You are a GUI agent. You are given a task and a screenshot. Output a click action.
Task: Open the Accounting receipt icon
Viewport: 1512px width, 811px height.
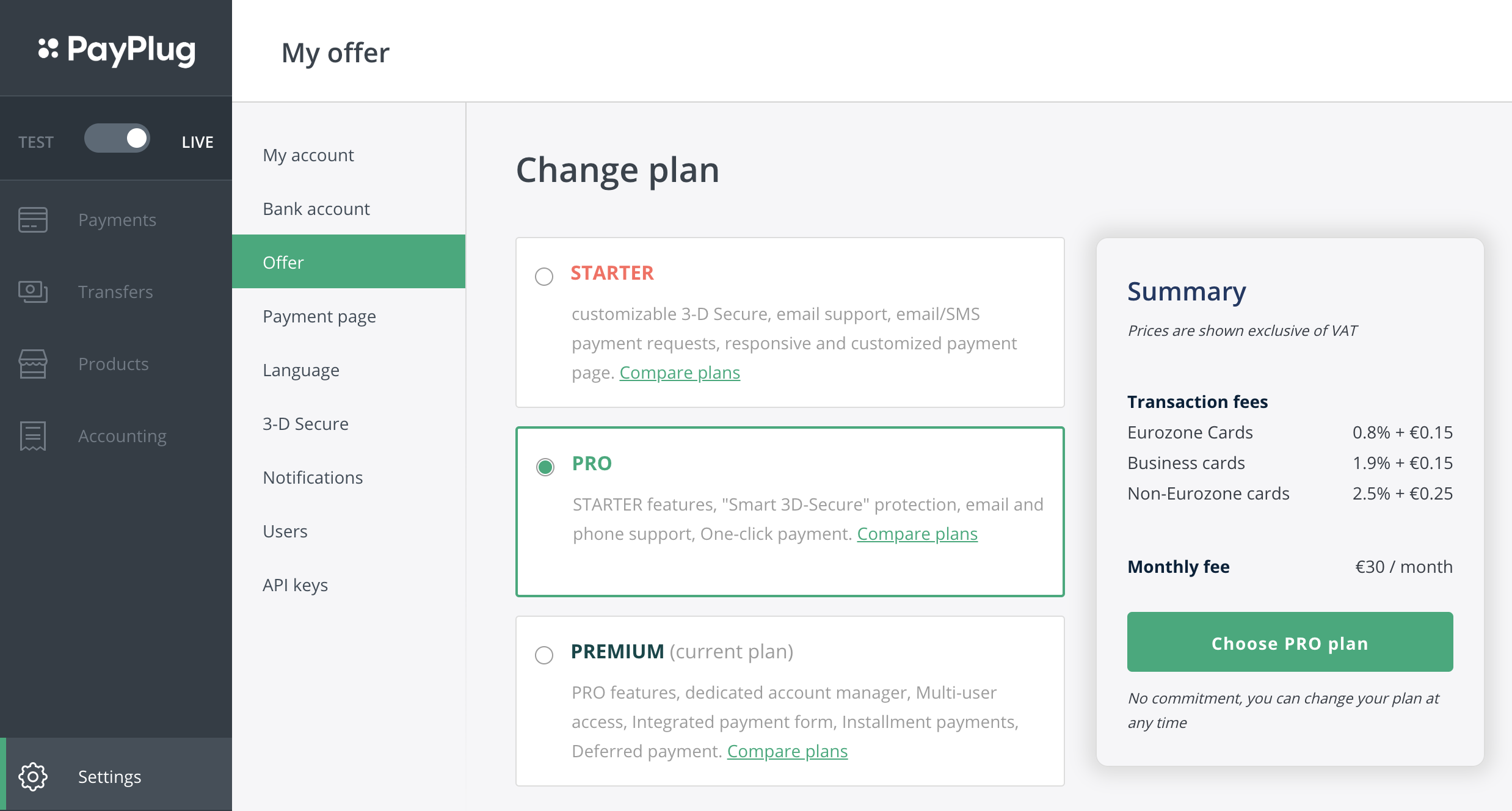33,436
